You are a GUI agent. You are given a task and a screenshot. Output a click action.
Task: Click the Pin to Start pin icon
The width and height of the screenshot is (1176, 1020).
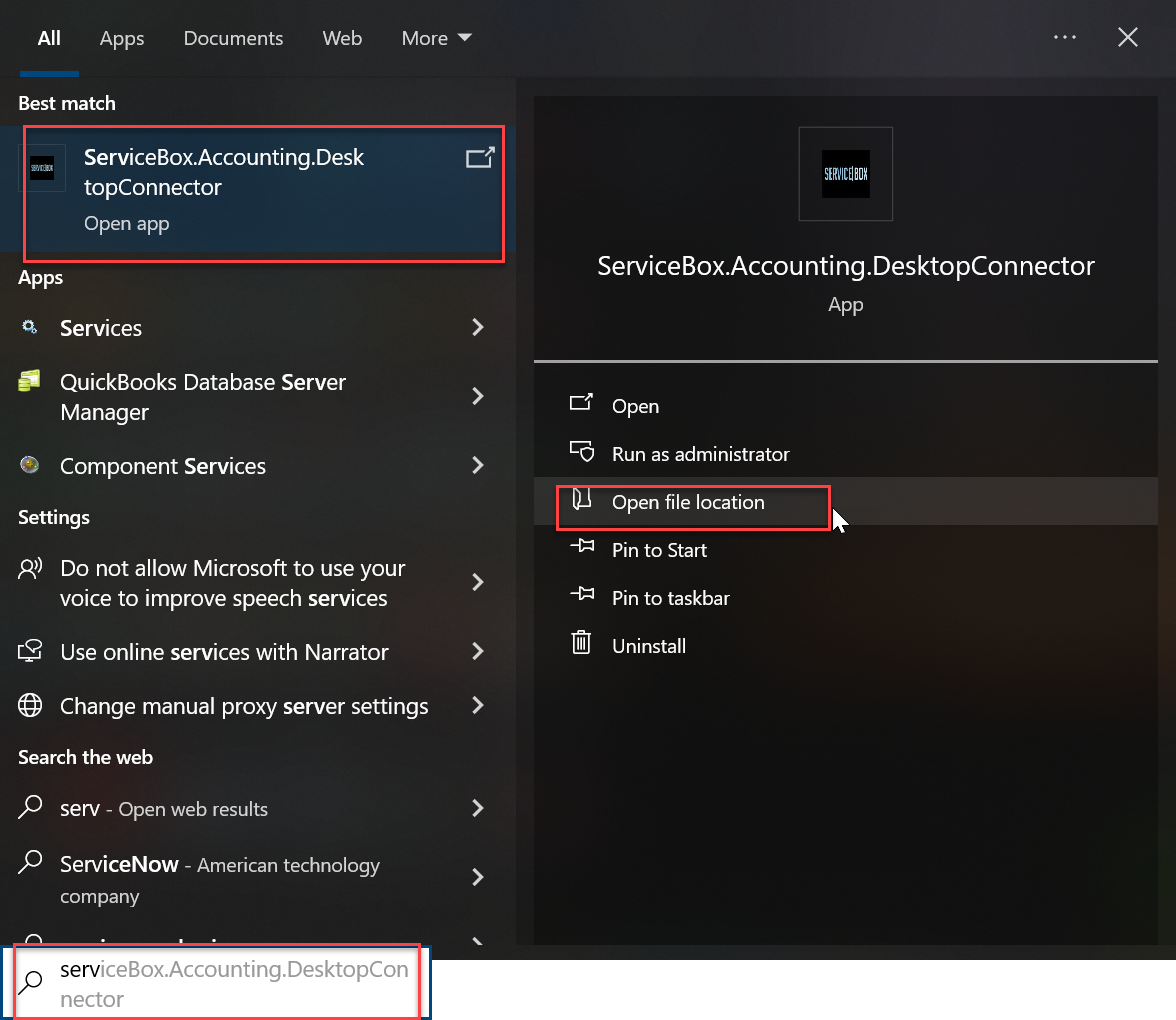582,545
